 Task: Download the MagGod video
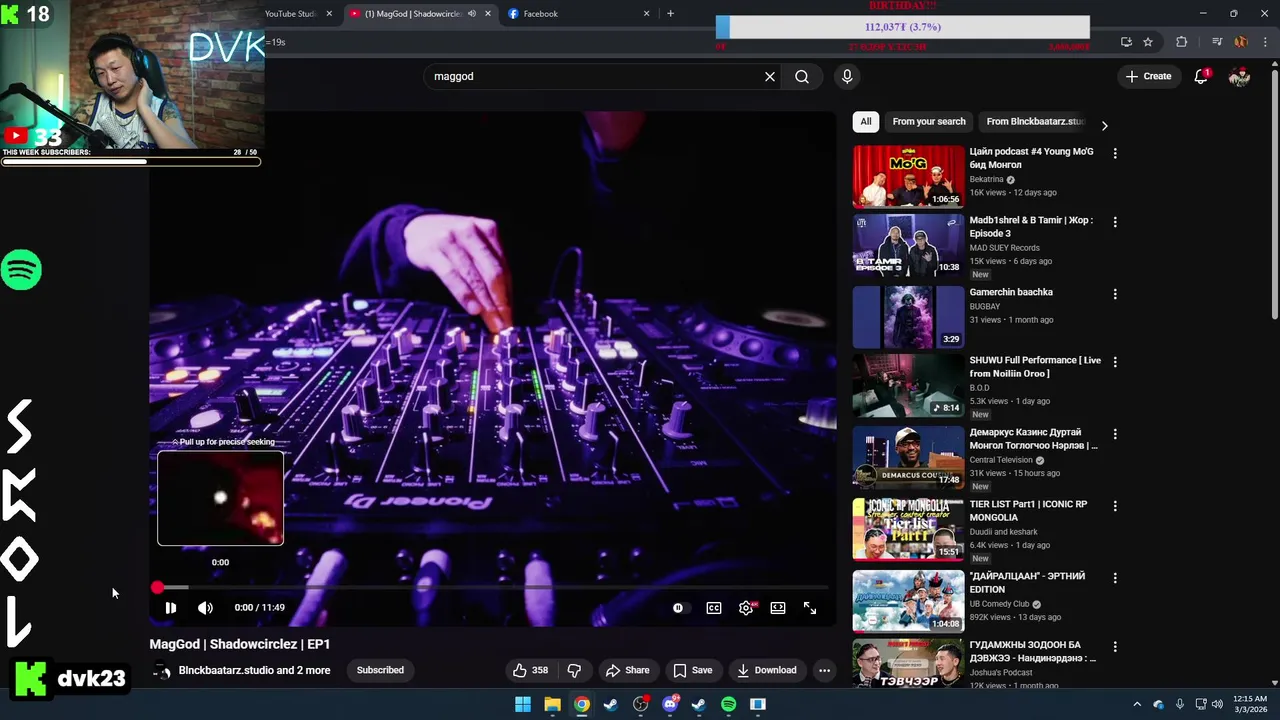tap(767, 670)
